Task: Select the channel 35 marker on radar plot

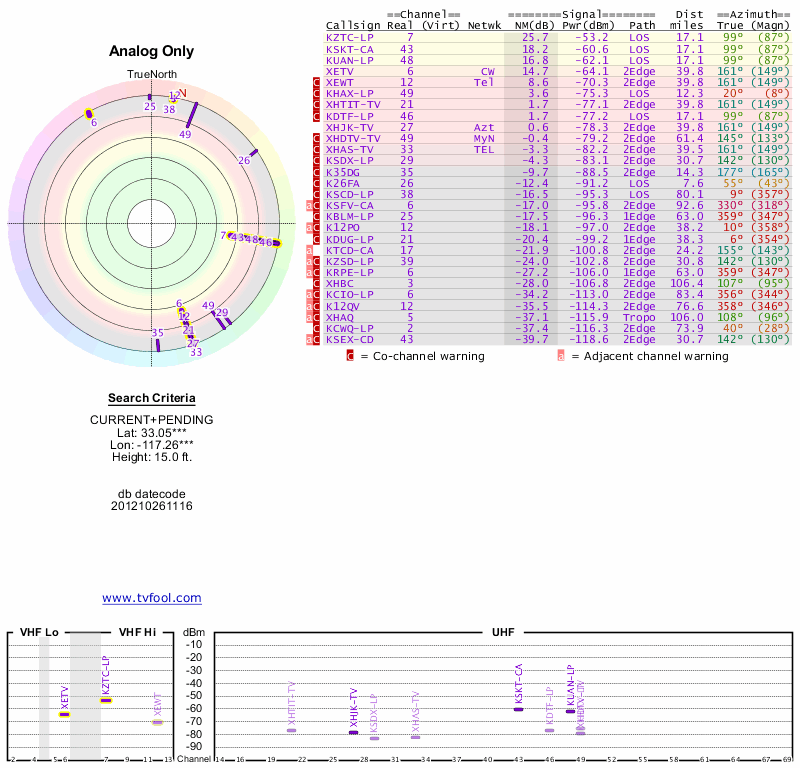Action: coord(157,345)
